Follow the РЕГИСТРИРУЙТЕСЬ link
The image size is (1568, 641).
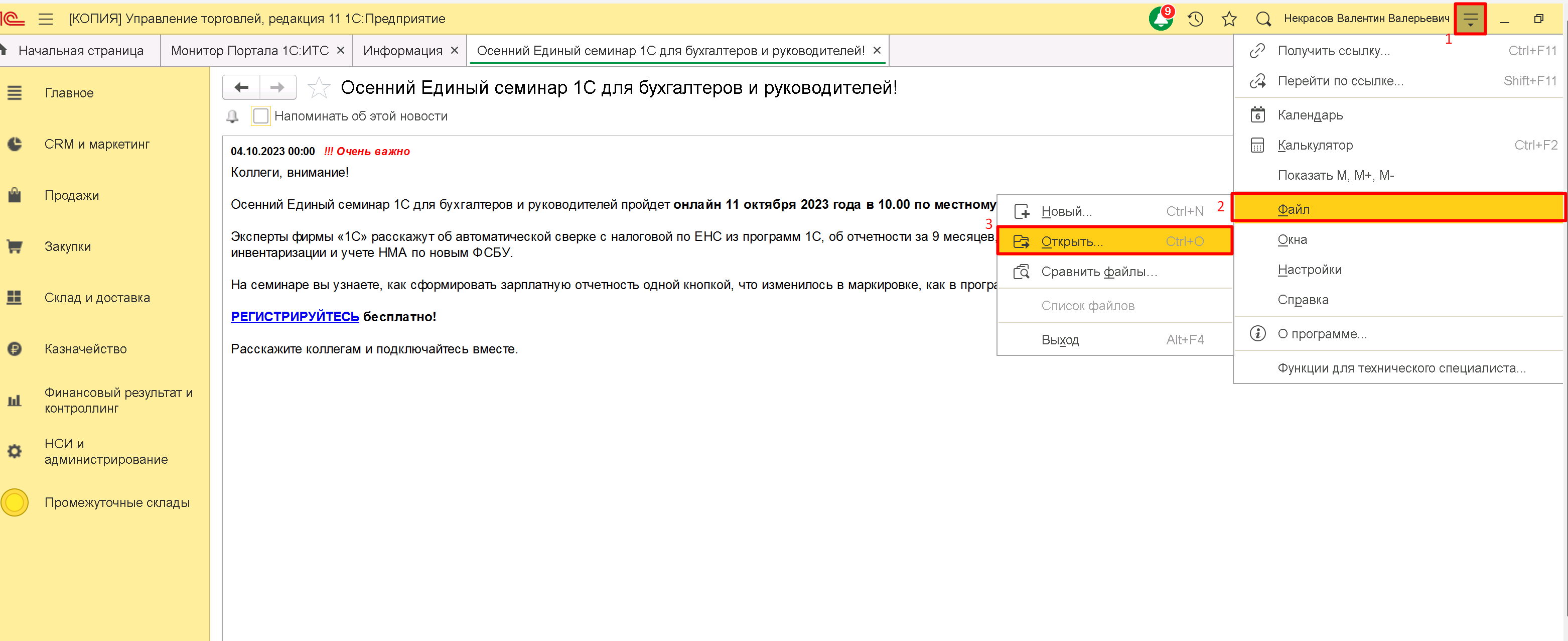[x=295, y=317]
